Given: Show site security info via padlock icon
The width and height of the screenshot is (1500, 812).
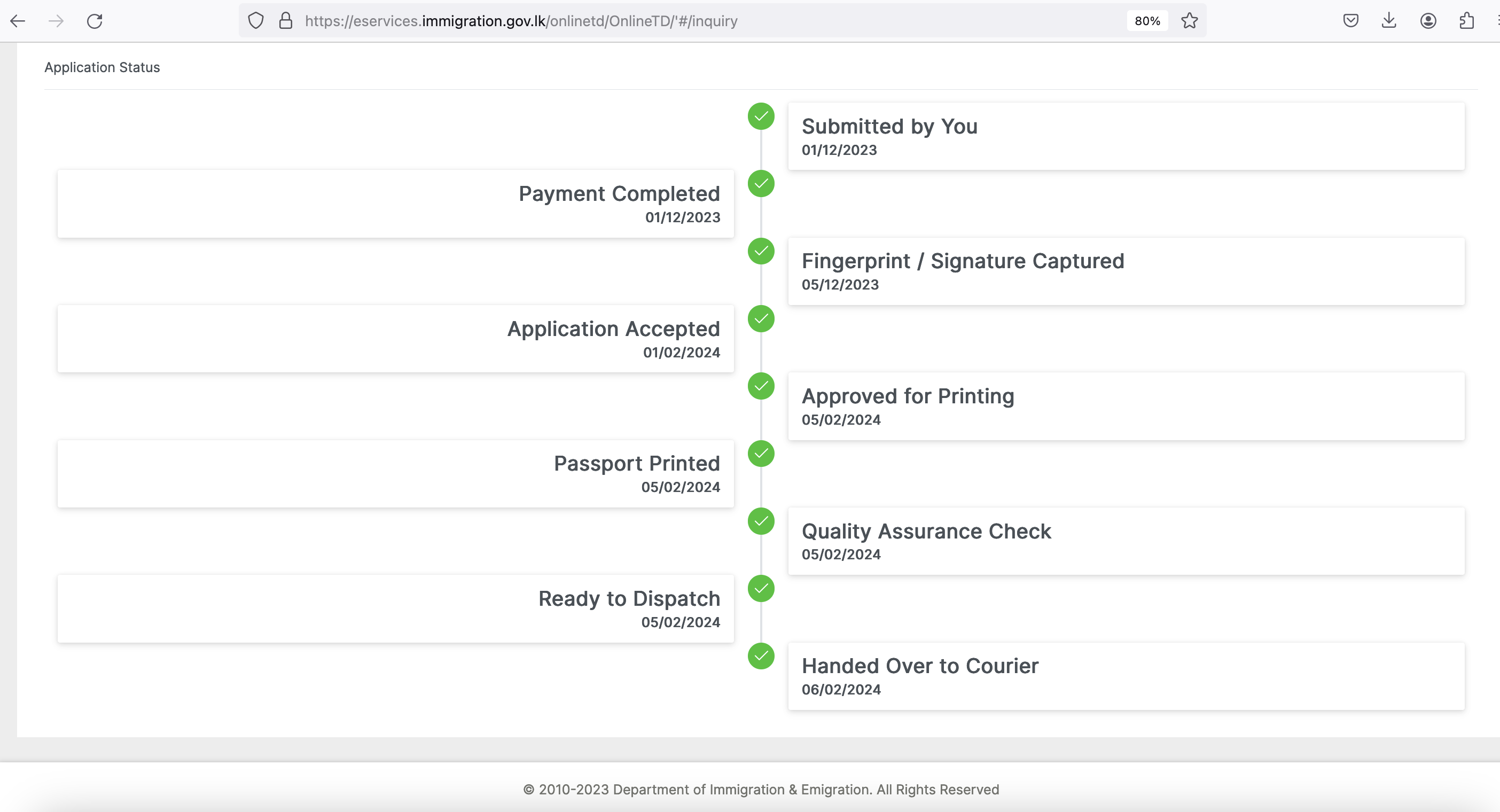Looking at the screenshot, I should 285,21.
